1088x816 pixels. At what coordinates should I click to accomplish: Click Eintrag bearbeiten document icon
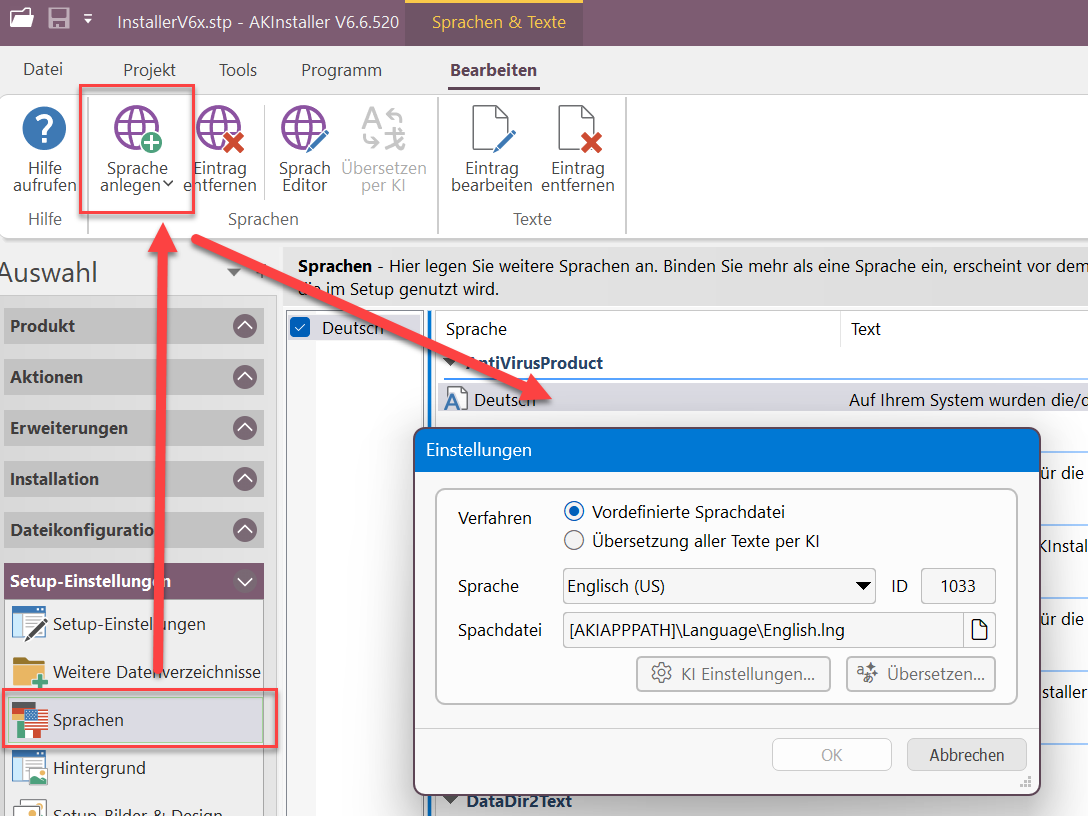493,128
